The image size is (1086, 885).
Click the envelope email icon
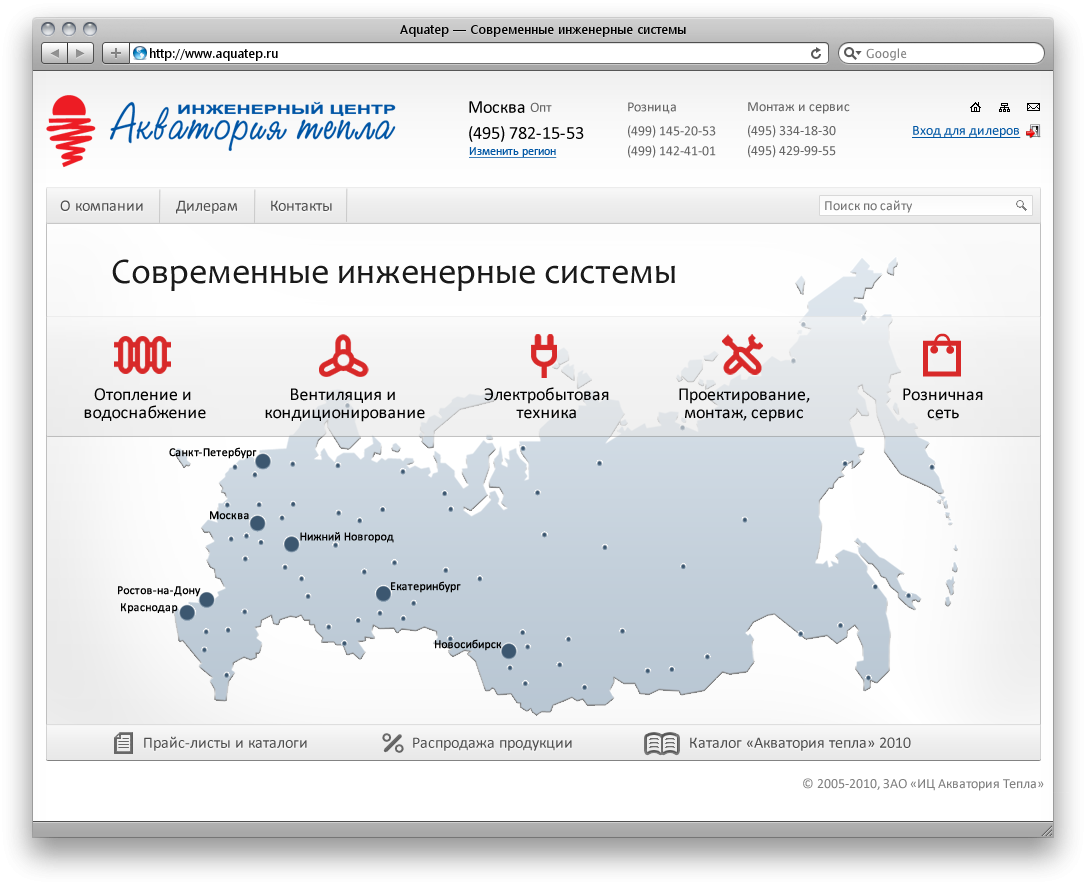tap(1033, 106)
